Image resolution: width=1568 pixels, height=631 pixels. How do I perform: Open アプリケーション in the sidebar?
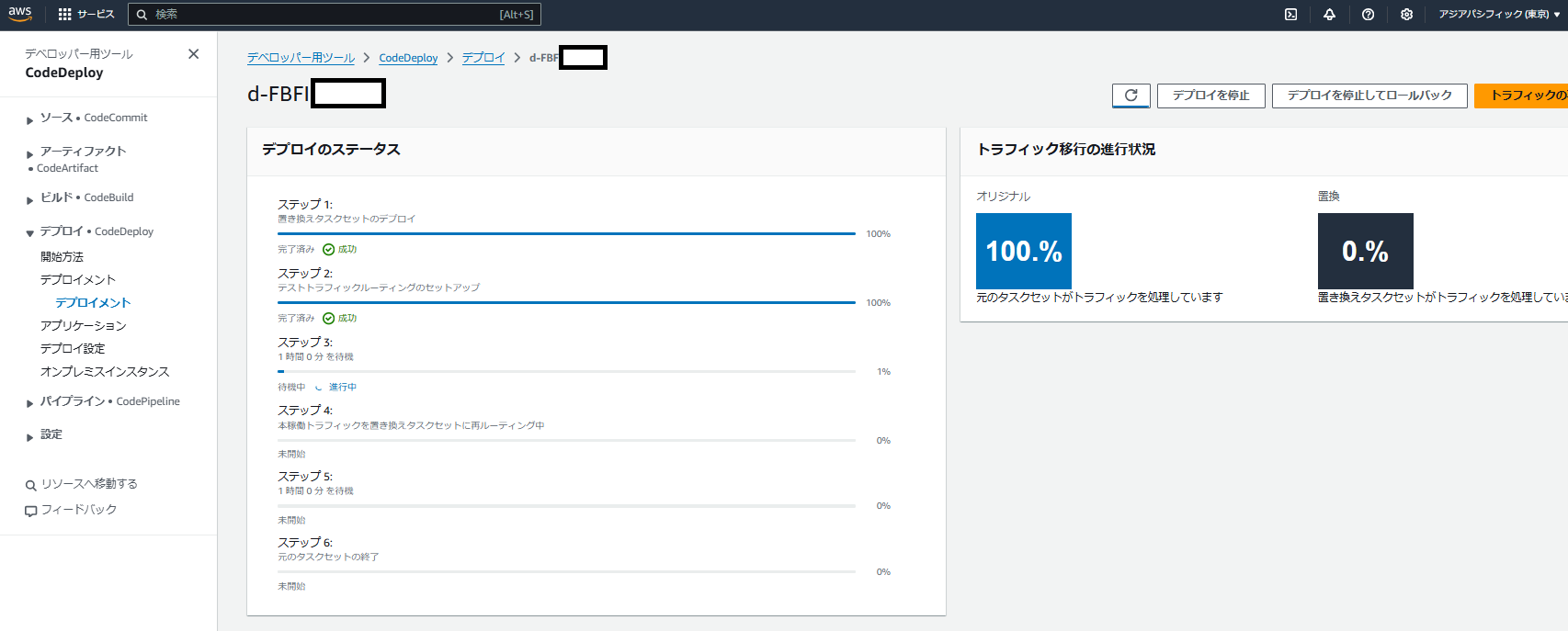(83, 326)
